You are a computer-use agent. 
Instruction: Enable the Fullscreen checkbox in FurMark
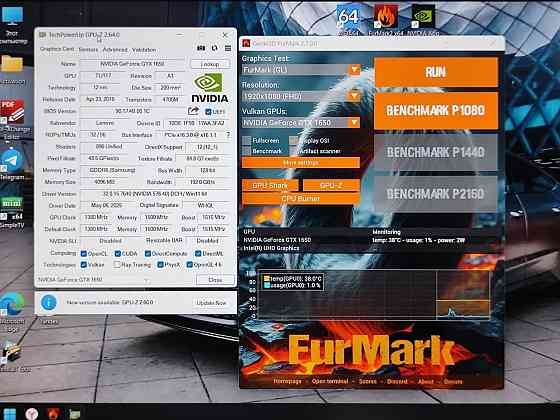pos(246,140)
